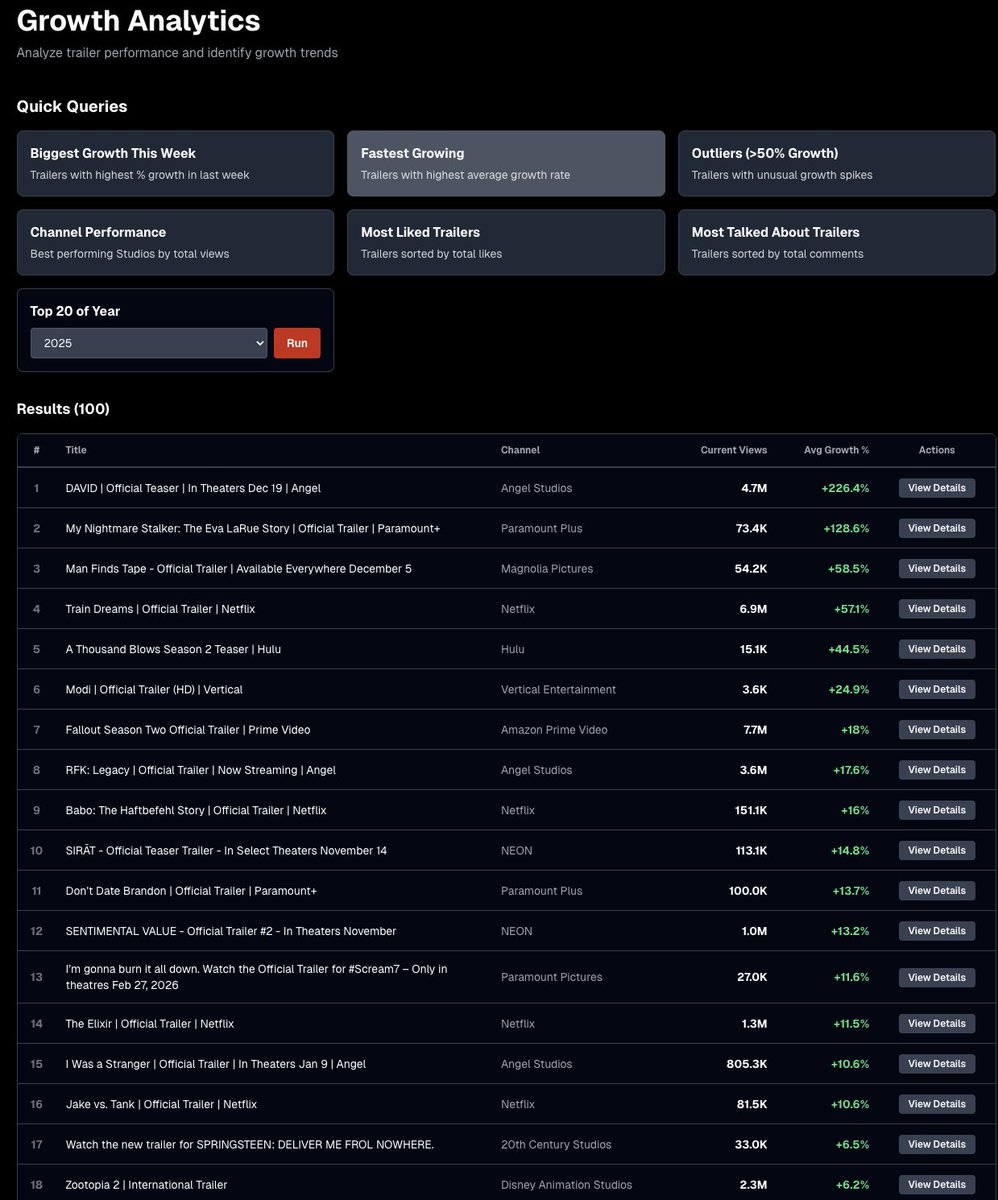Click growth value '+44.5%'

pyautogui.click(x=849, y=649)
